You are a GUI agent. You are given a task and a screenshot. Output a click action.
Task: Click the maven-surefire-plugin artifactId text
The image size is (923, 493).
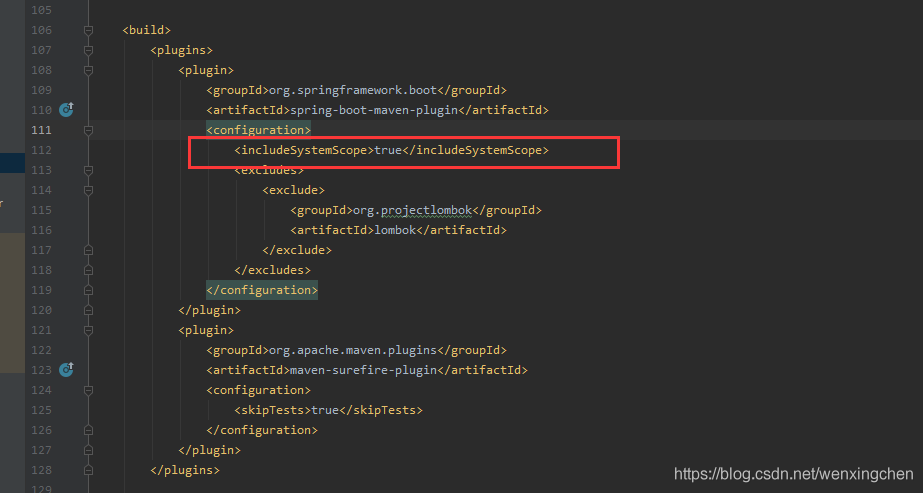point(363,370)
